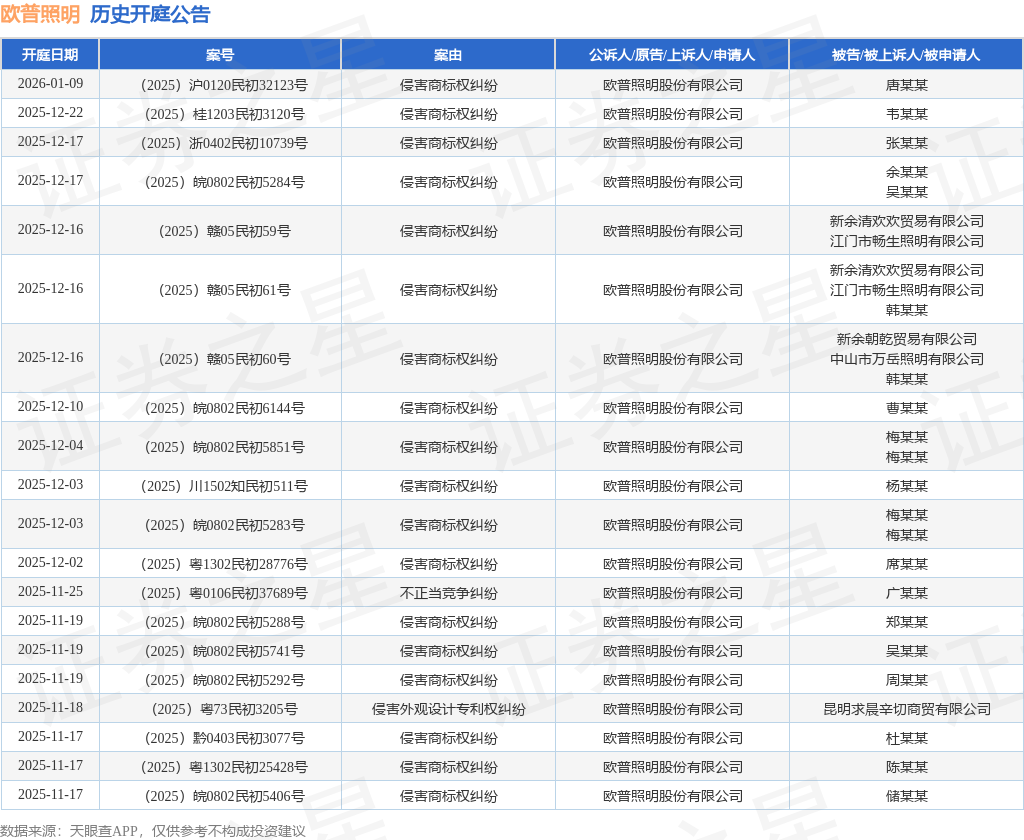Screen dimensions: 1024x840
Task: Select the 案号 column header
Action: coord(220,55)
